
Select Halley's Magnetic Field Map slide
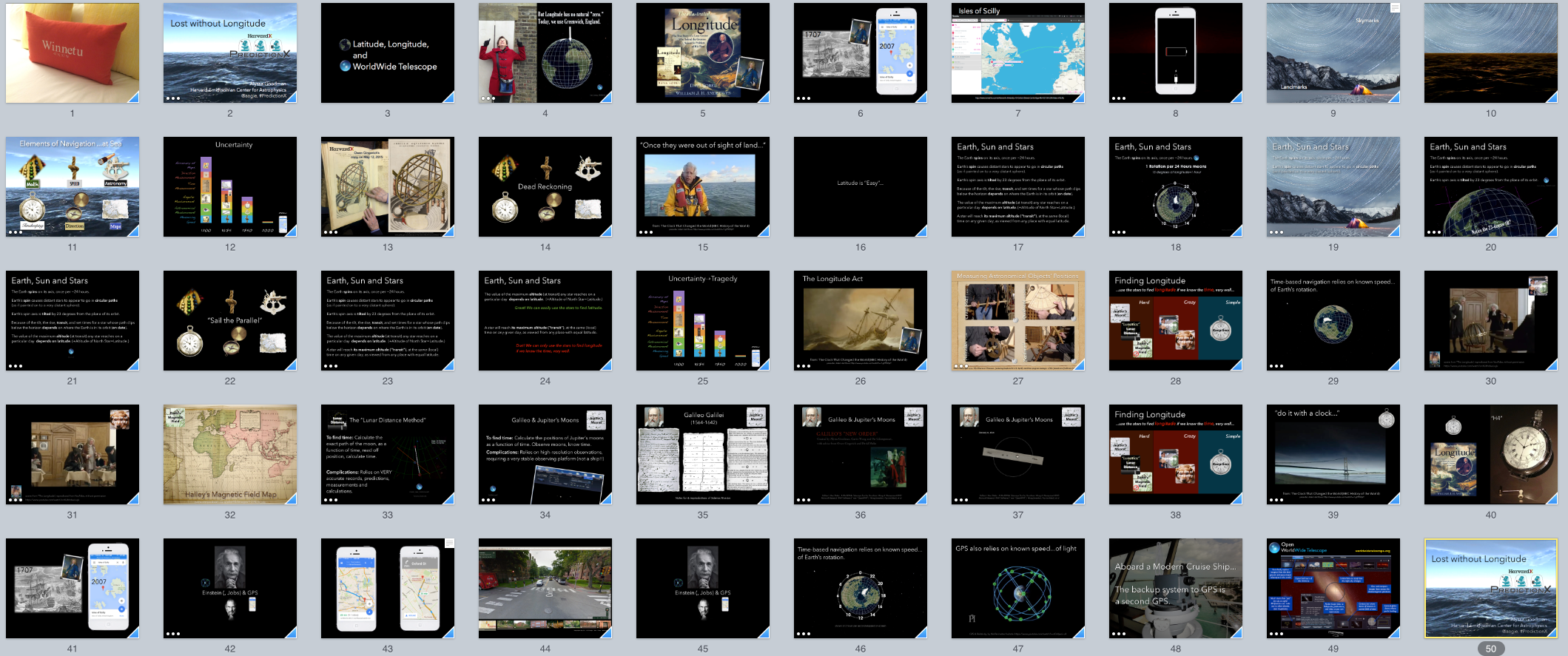pos(229,454)
